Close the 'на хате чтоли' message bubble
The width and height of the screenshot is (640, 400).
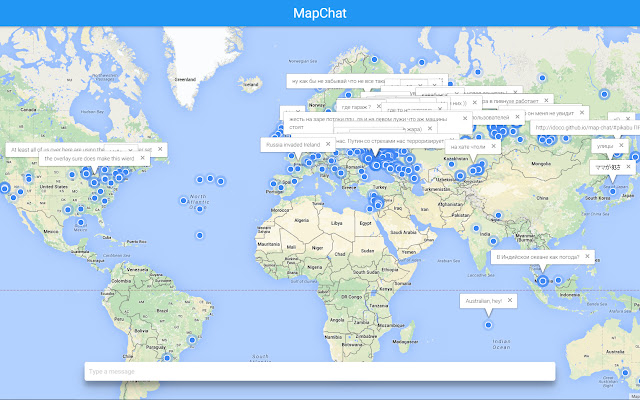tap(493, 146)
